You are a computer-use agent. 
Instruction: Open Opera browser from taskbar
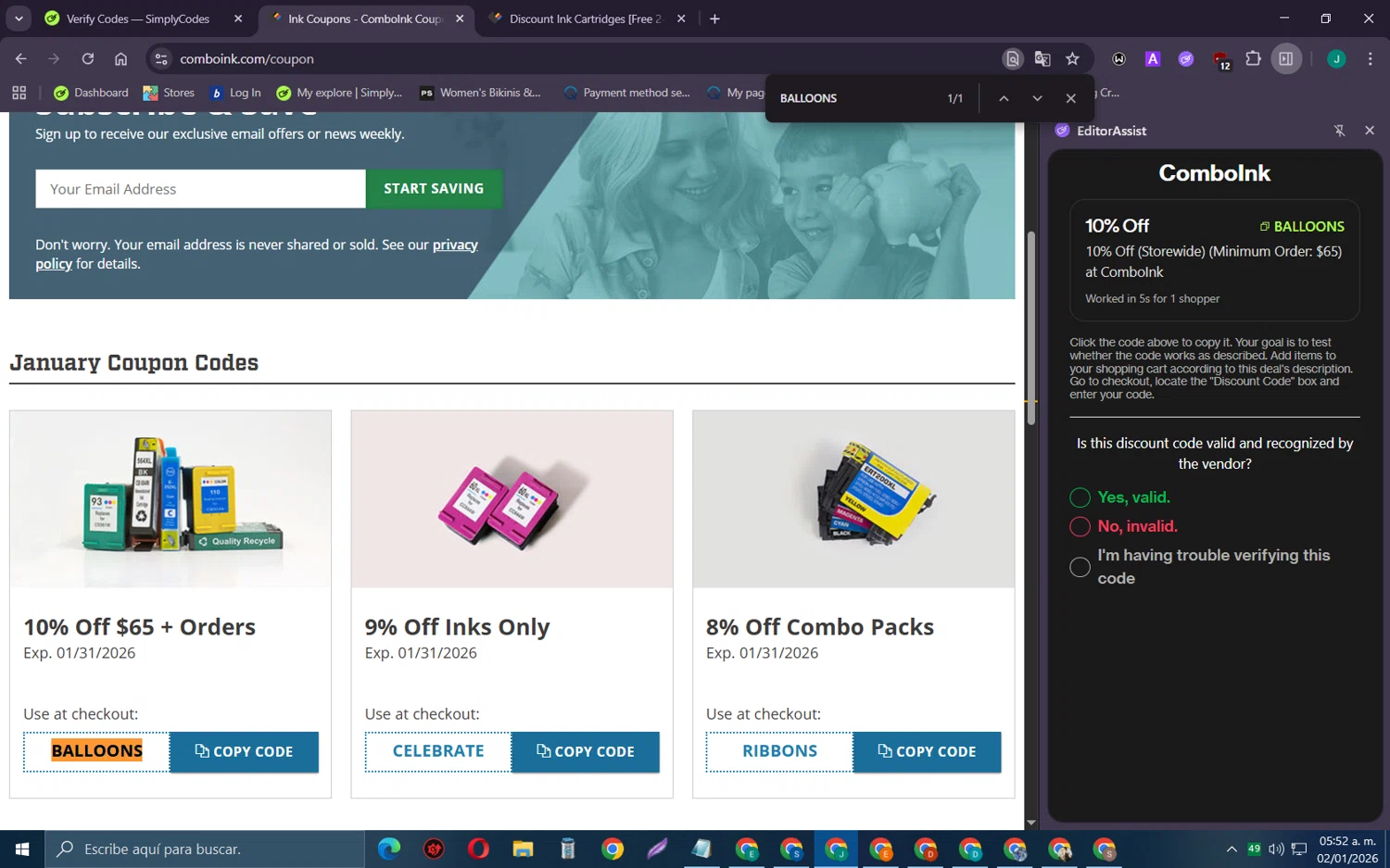[478, 849]
